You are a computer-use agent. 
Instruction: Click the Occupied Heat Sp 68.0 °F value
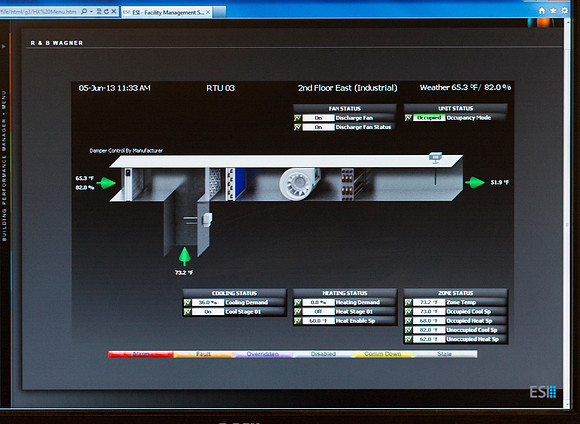429,321
